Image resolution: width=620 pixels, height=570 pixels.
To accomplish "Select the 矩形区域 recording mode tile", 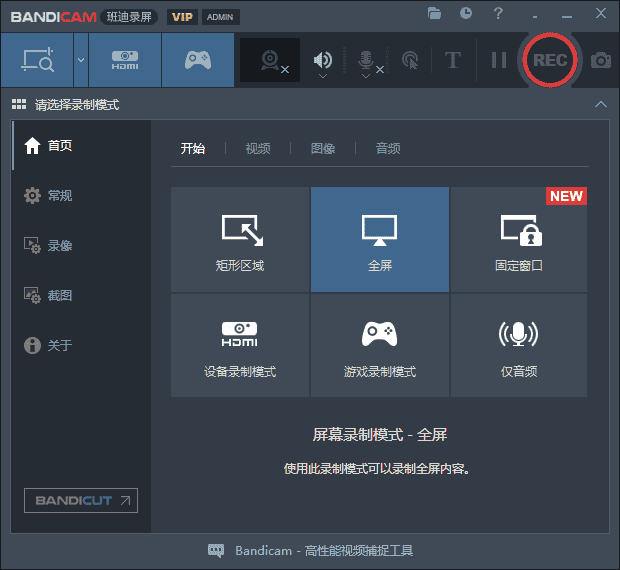I will tap(240, 239).
